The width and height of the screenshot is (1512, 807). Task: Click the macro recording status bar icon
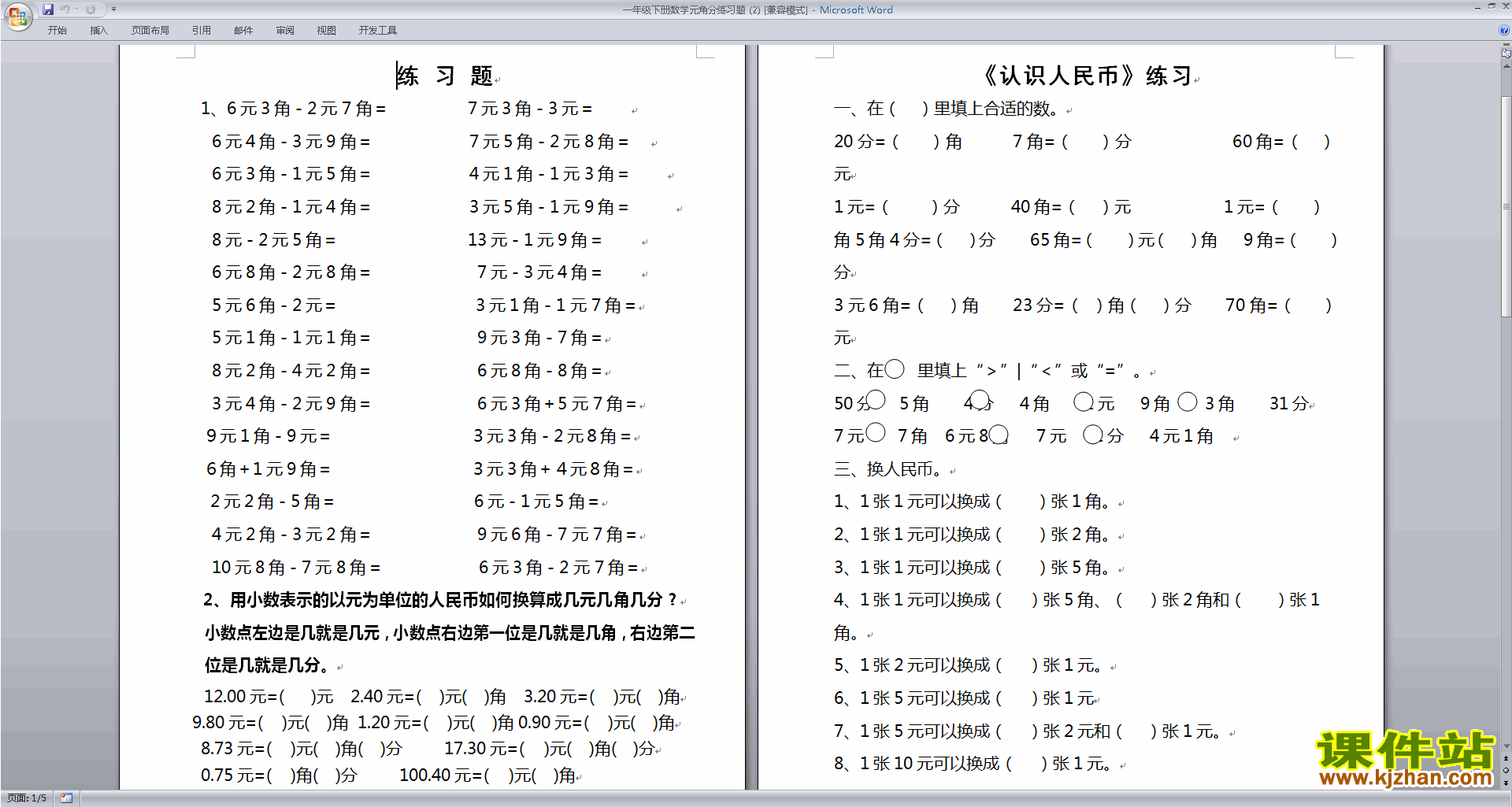click(66, 798)
